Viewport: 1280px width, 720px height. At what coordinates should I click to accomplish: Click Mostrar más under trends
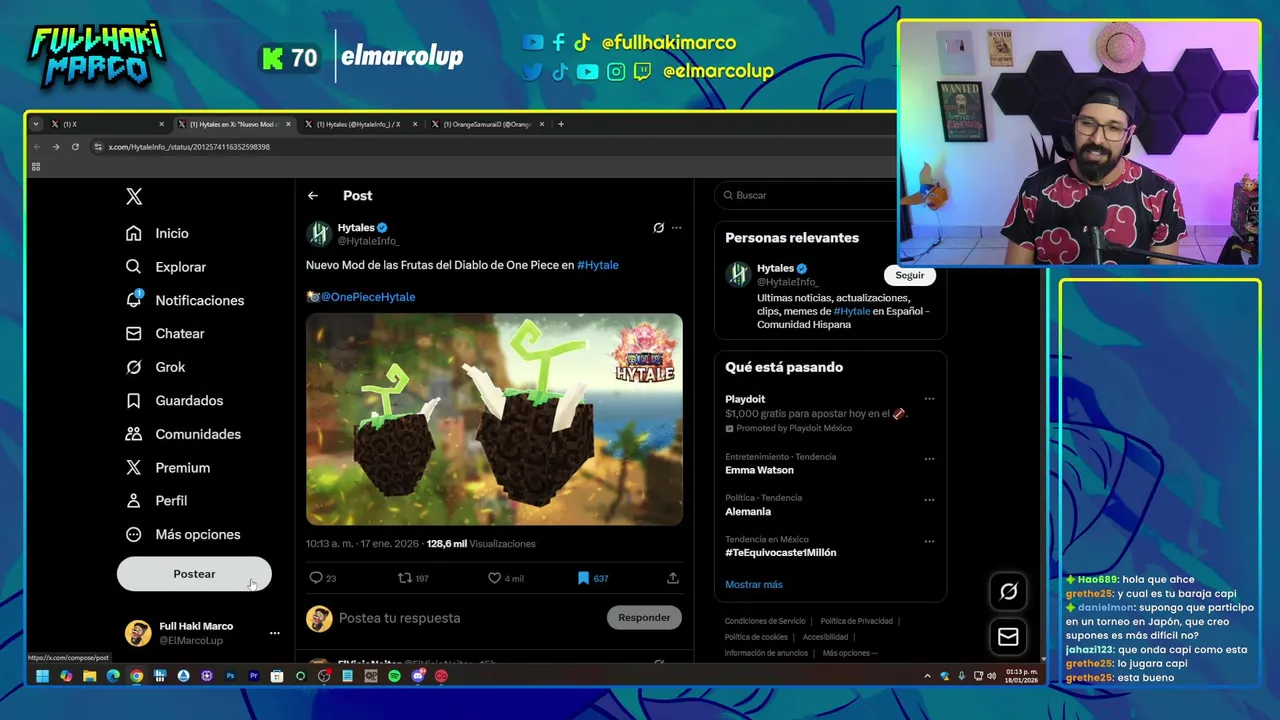(x=754, y=585)
